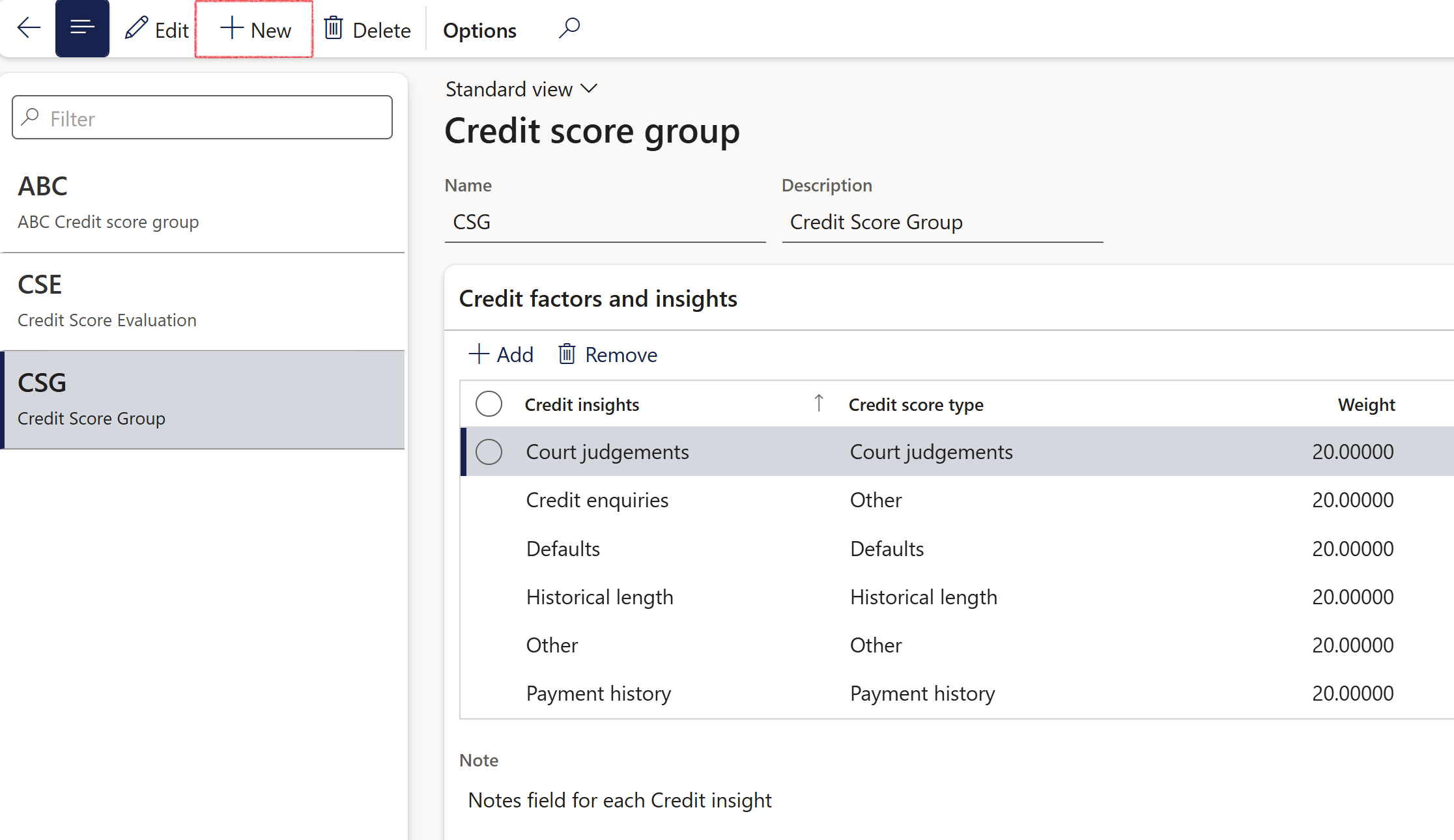Click Payment history score type cell
The image size is (1454, 840).
point(922,693)
